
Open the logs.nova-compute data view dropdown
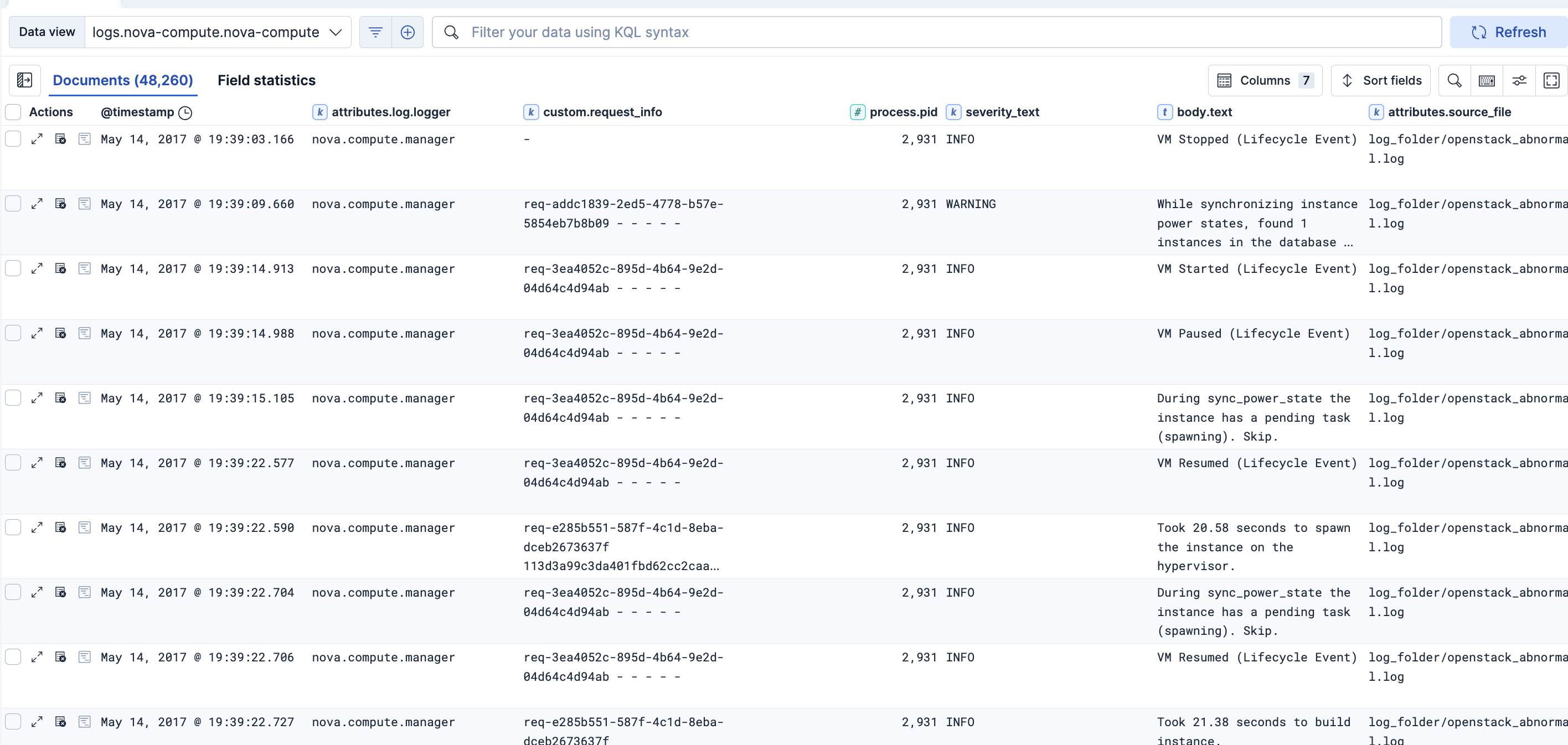coord(217,32)
